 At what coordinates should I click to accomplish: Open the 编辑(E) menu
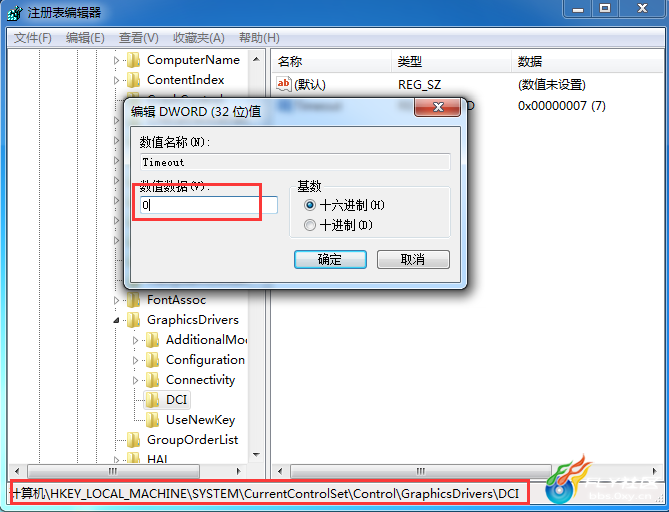point(85,38)
